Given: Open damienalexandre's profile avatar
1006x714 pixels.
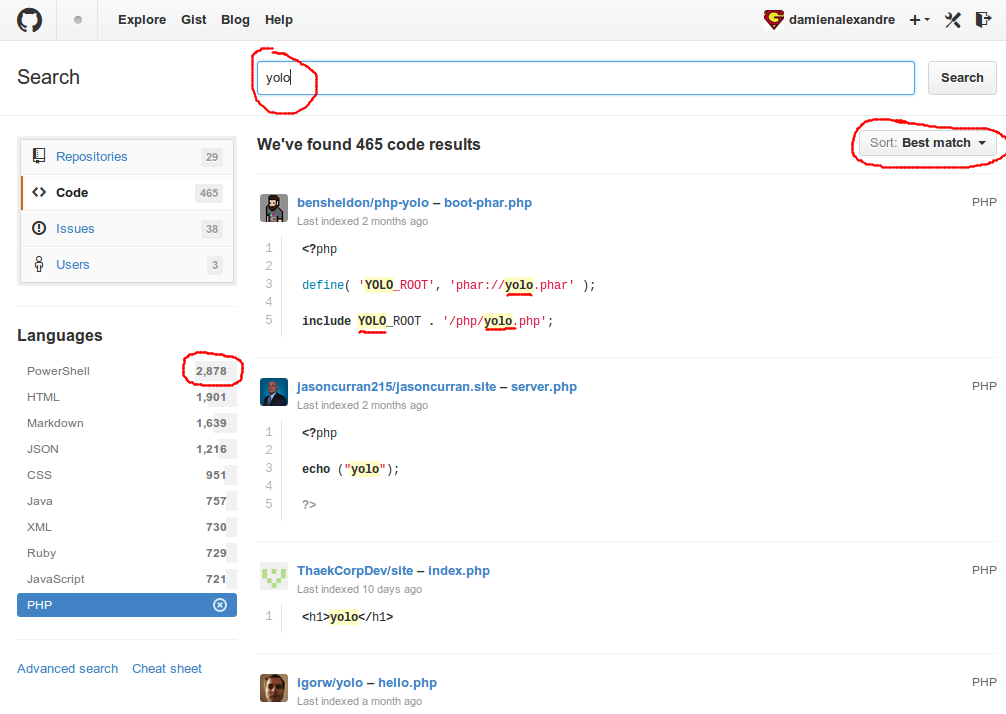Looking at the screenshot, I should click(774, 20).
